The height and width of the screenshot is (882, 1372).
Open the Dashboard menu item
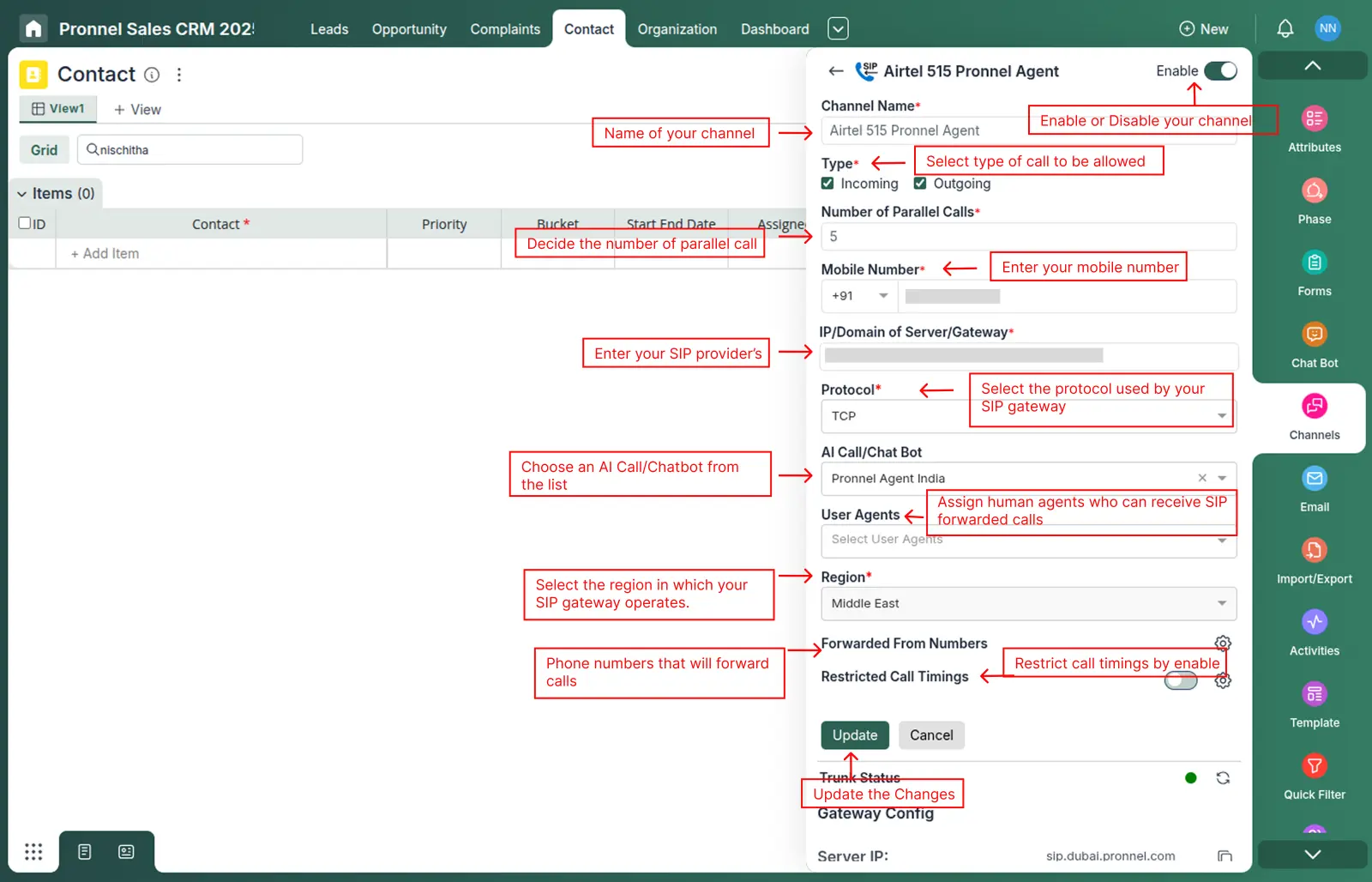tap(773, 28)
